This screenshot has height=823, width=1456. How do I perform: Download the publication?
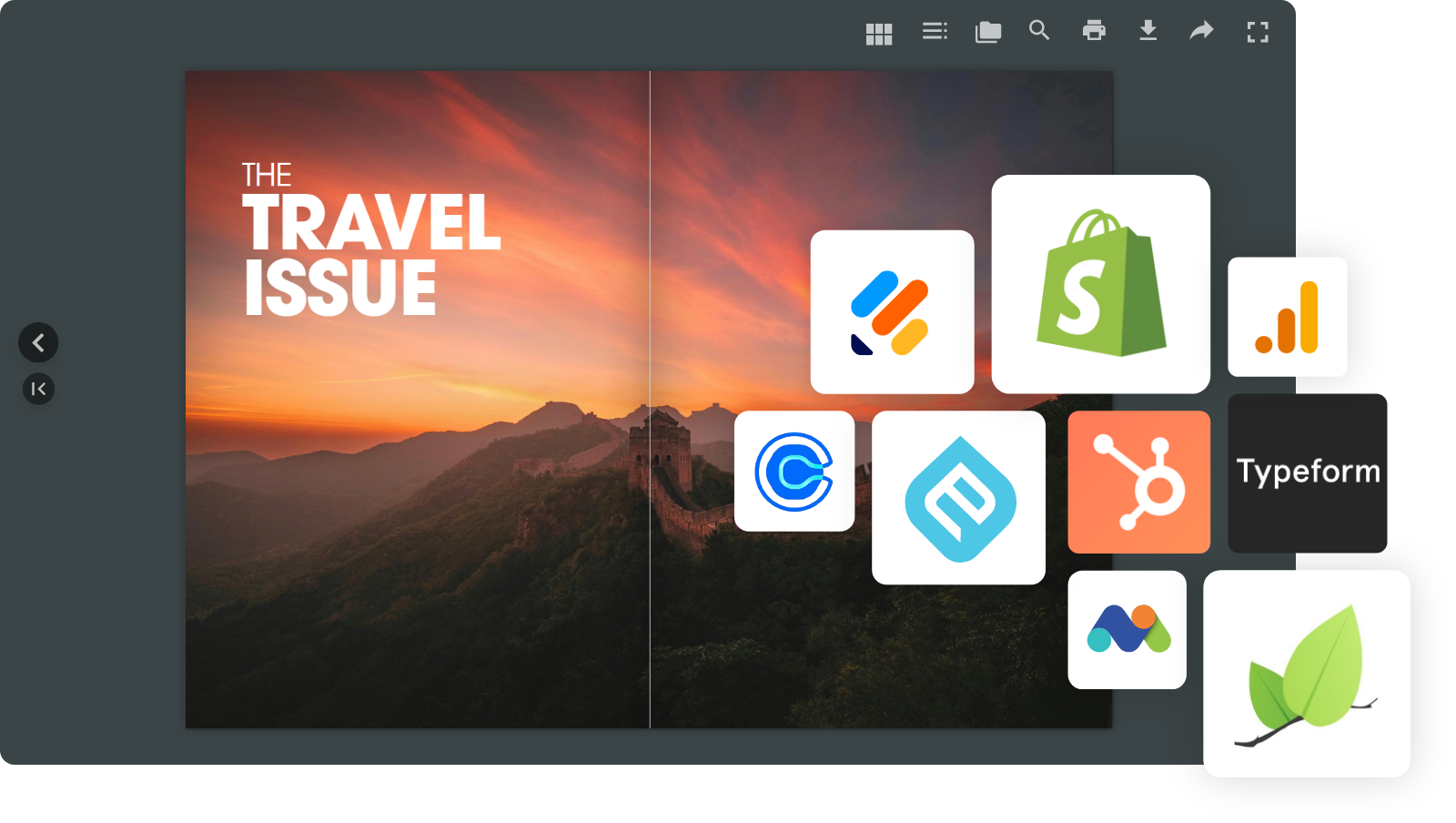[x=1148, y=31]
